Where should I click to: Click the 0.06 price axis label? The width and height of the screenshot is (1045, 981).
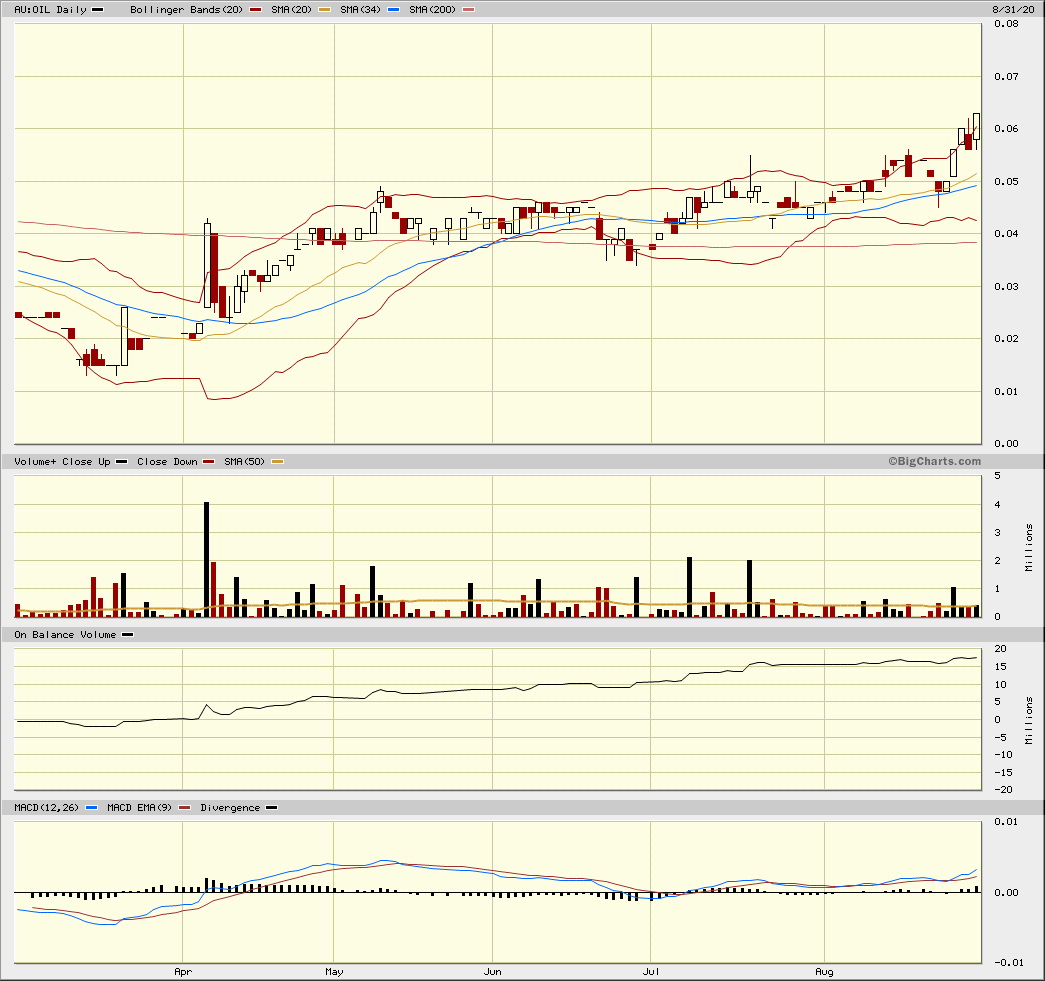tap(1006, 128)
